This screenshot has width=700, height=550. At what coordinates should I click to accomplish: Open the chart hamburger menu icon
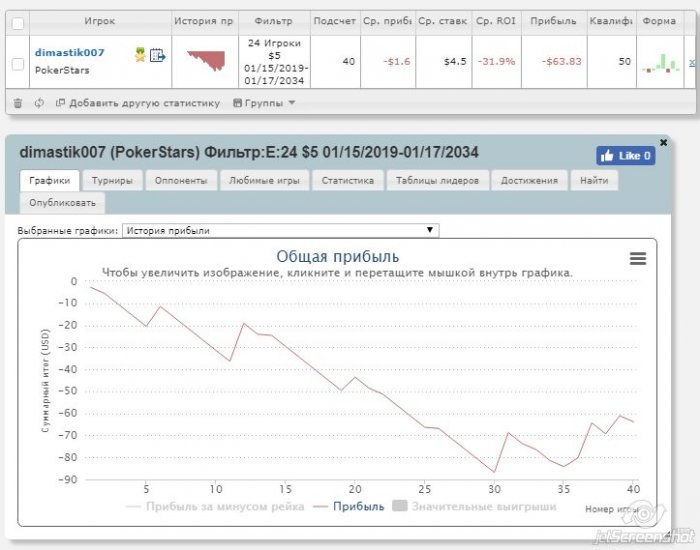click(x=638, y=258)
